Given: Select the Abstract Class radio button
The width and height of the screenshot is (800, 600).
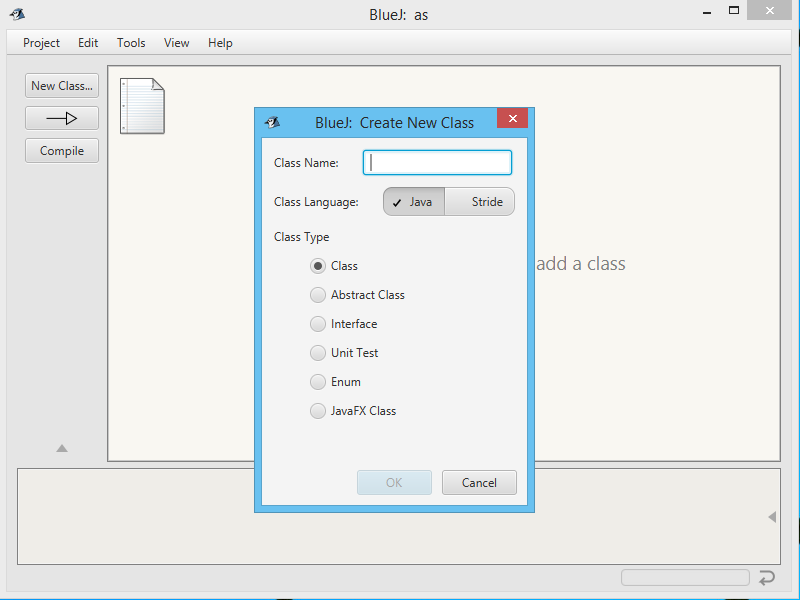Looking at the screenshot, I should point(318,295).
